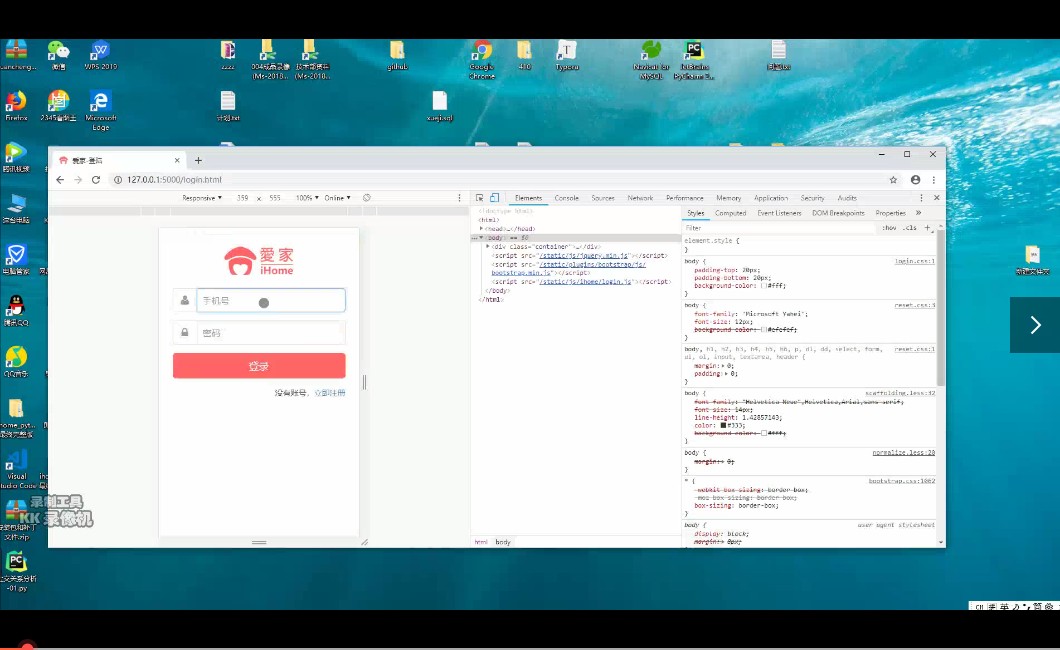Expand the div container node
Viewport: 1060px width, 650px height.
pyautogui.click(x=488, y=247)
